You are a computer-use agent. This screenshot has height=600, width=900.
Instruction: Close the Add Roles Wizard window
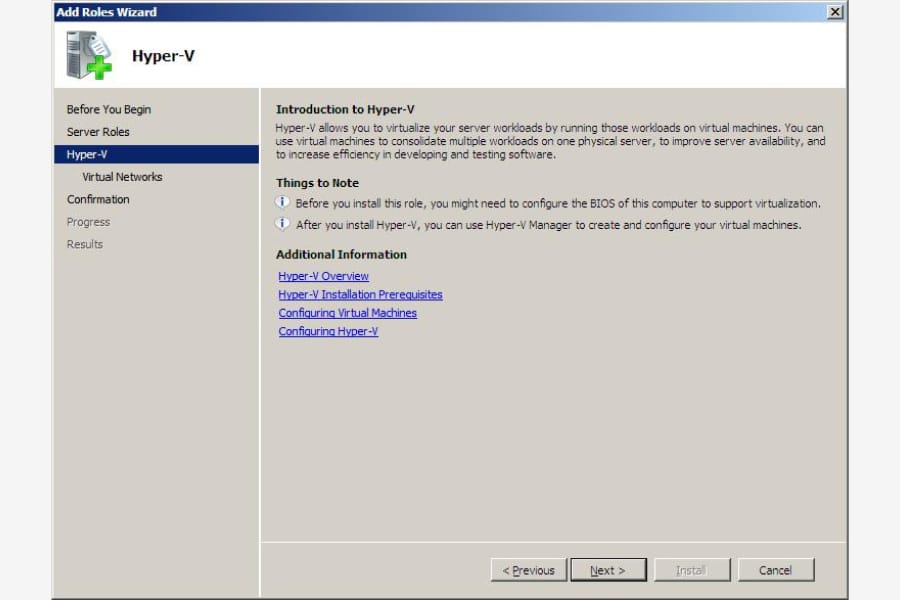click(835, 11)
